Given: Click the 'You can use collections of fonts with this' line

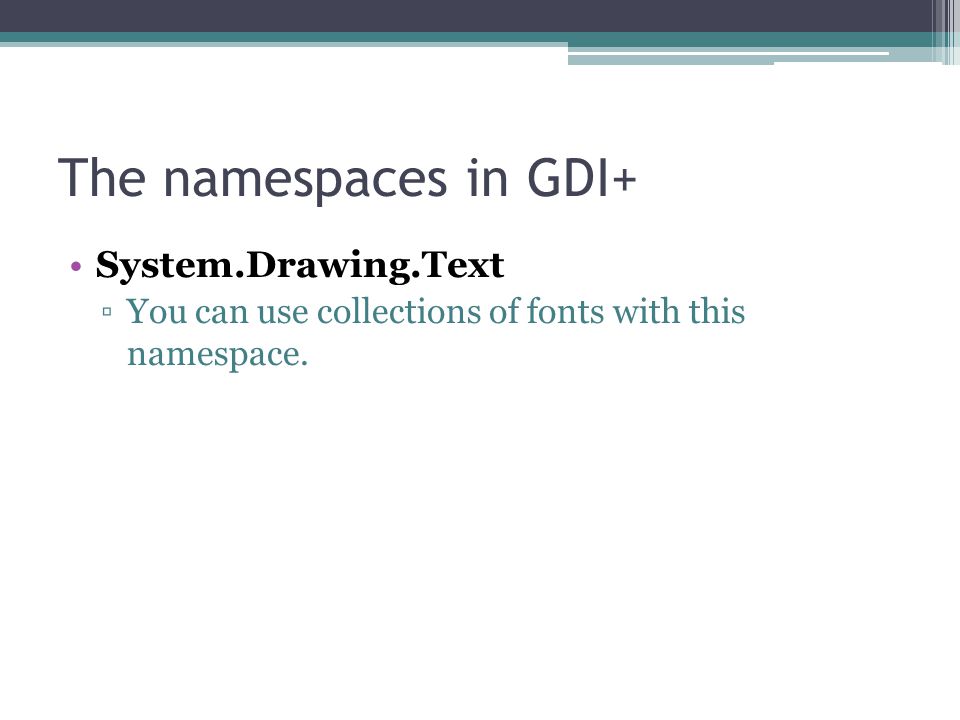Looking at the screenshot, I should coord(435,311).
